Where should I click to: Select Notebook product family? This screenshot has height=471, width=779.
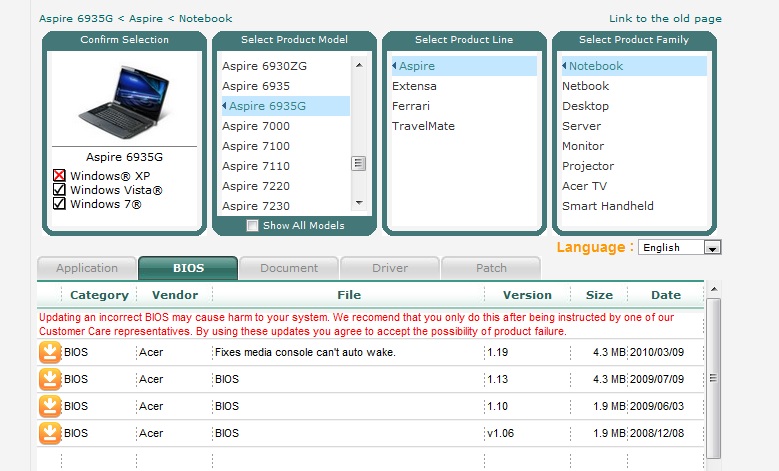point(634,66)
